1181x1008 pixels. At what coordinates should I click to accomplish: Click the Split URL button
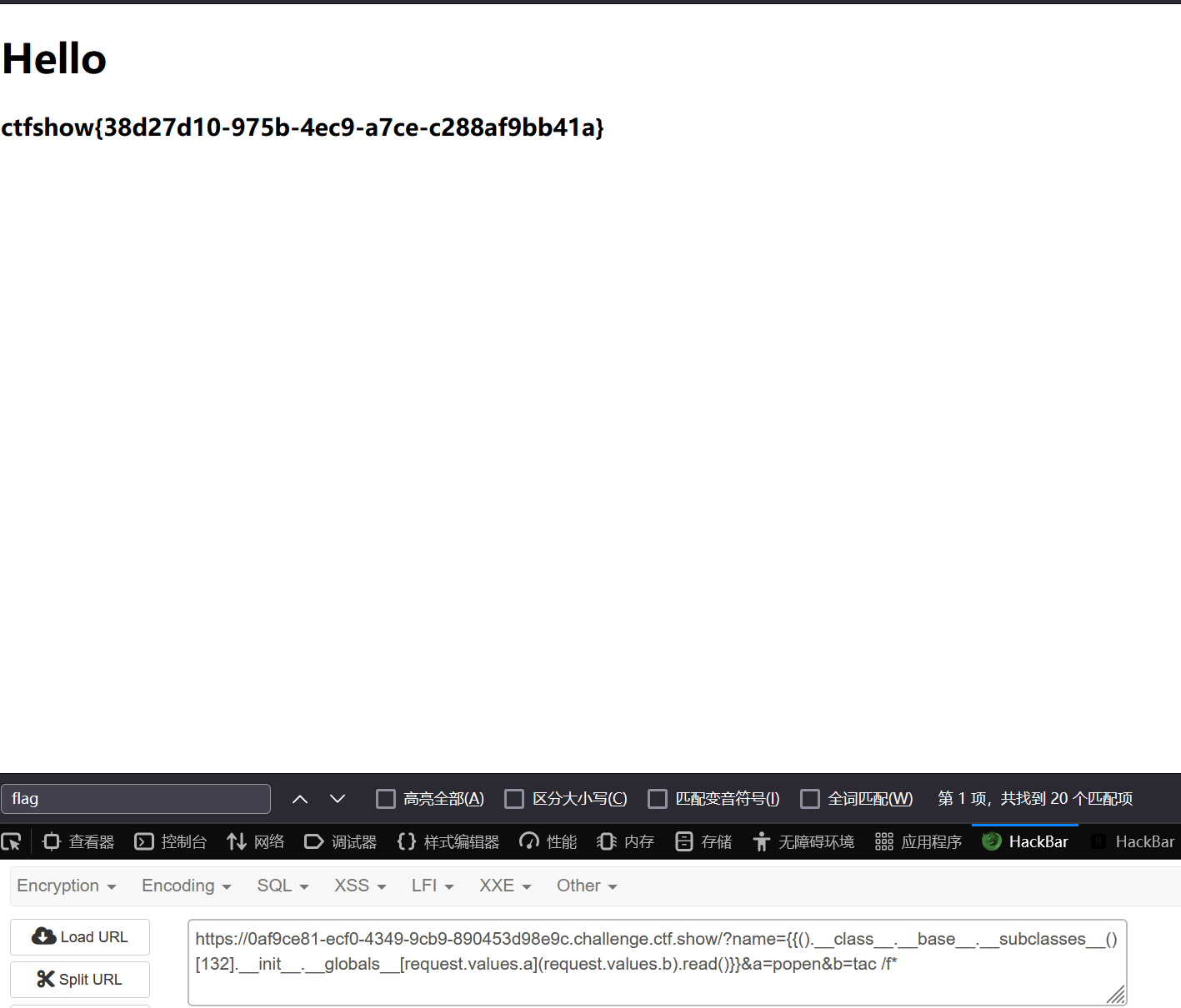point(80,980)
